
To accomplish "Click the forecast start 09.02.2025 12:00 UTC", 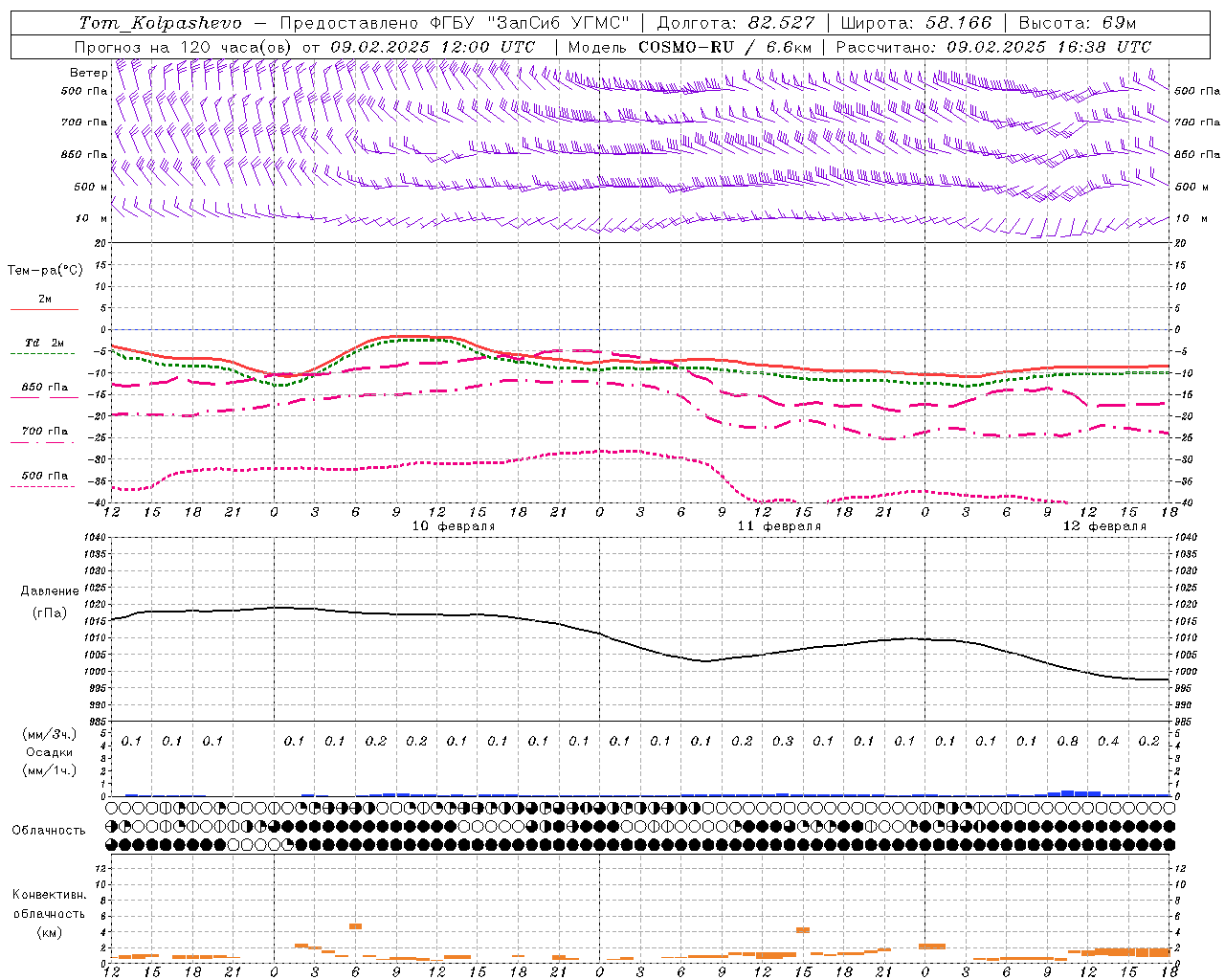I will tap(433, 47).
